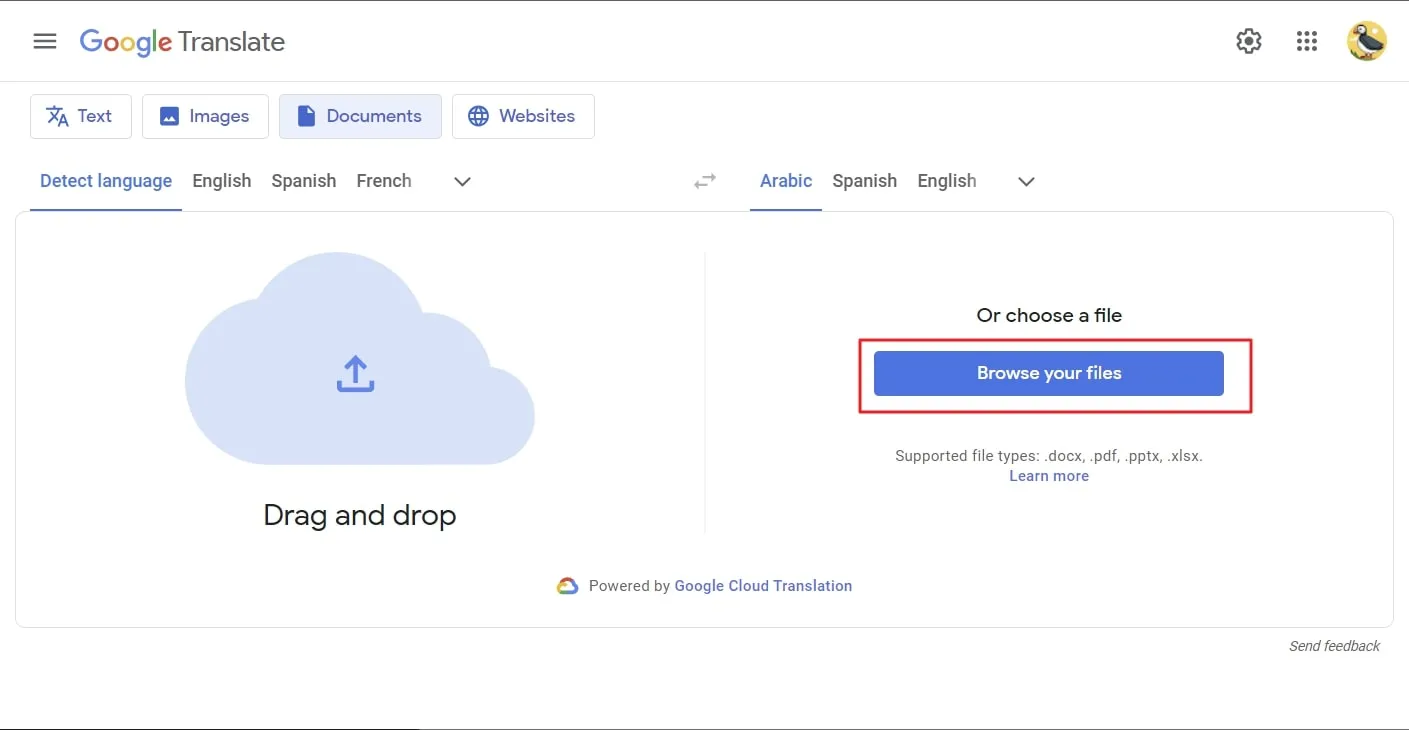
Task: Choose Arabic as the target language
Action: (785, 181)
